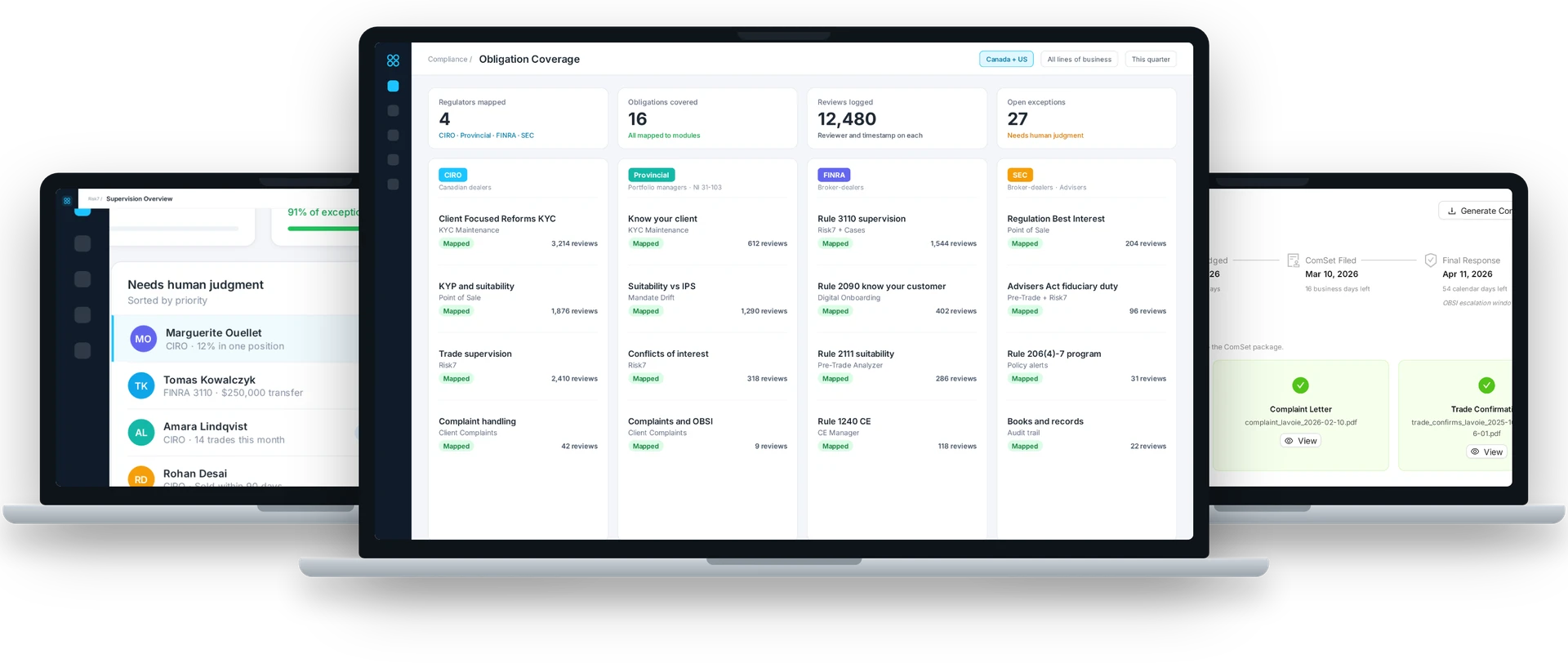The height and width of the screenshot is (663, 1568).
Task: Click the blue CIRO regulator badge
Action: [453, 175]
